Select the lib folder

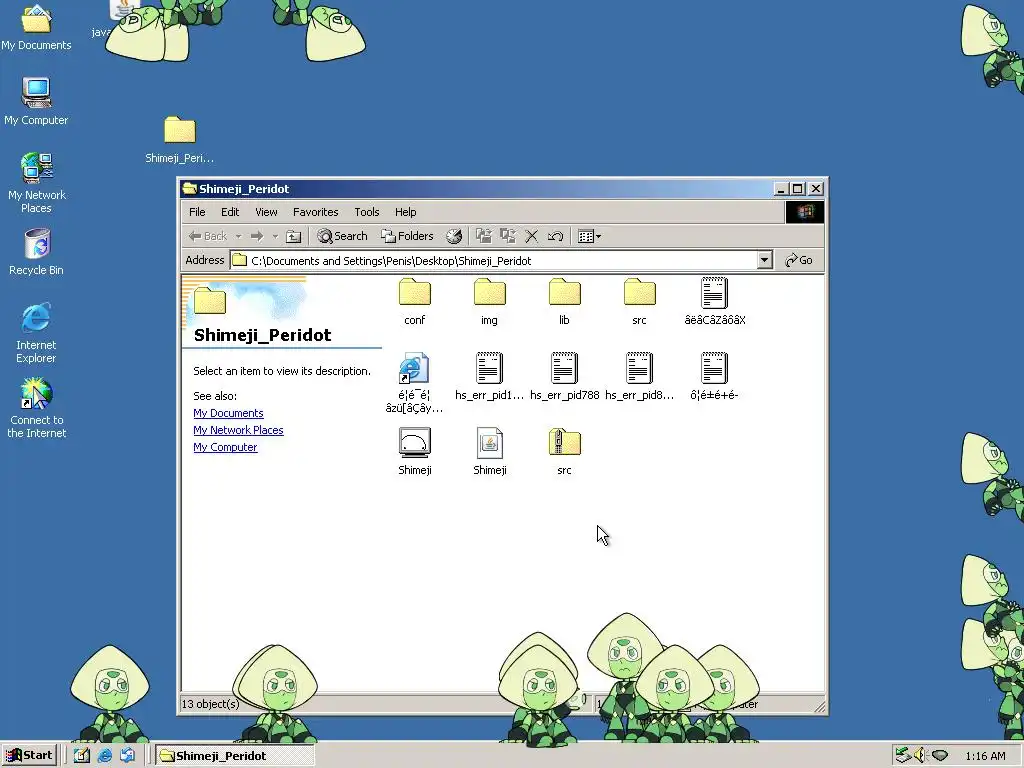pos(564,302)
